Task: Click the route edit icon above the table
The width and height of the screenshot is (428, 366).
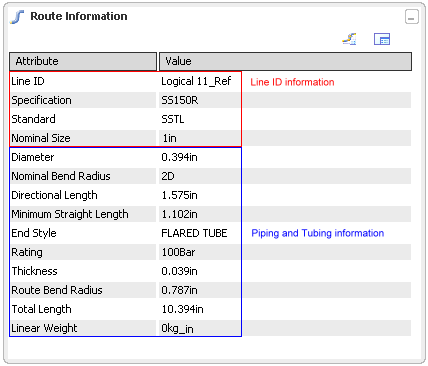Action: [x=349, y=39]
